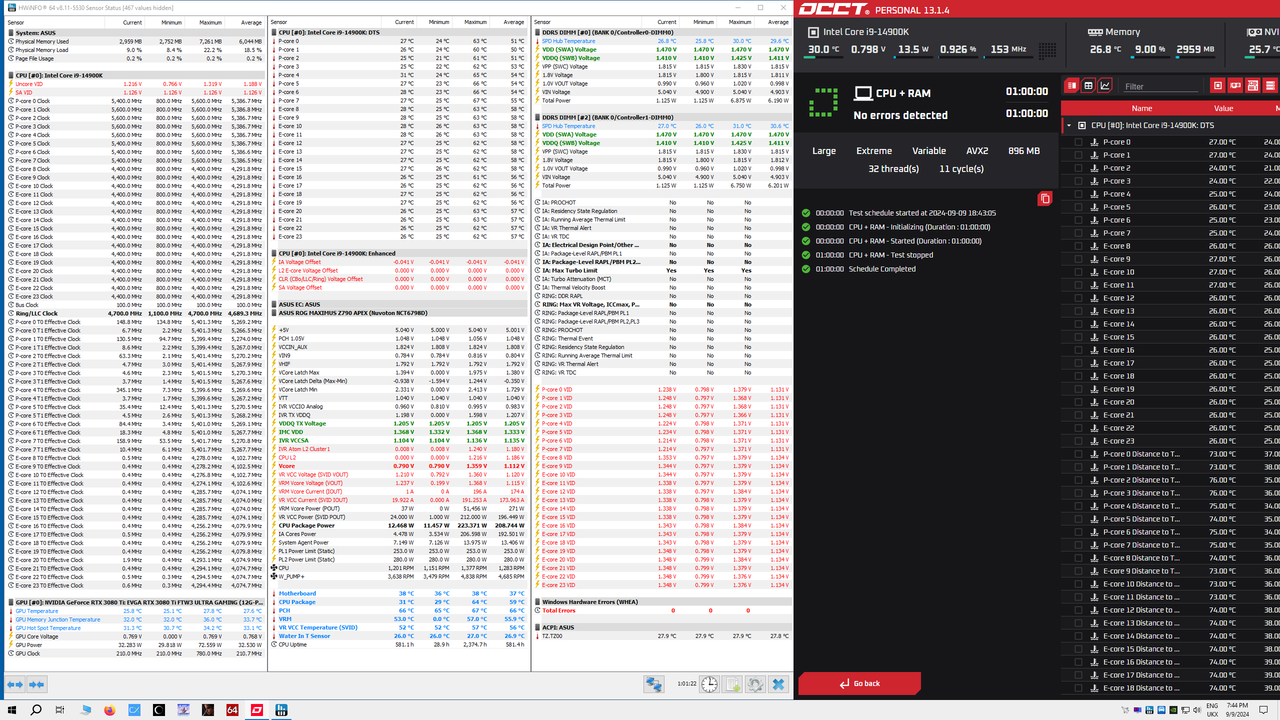Click the CPU temperature 30.0 °C progress bar
This screenshot has width=1280, height=720.
[x=824, y=56]
